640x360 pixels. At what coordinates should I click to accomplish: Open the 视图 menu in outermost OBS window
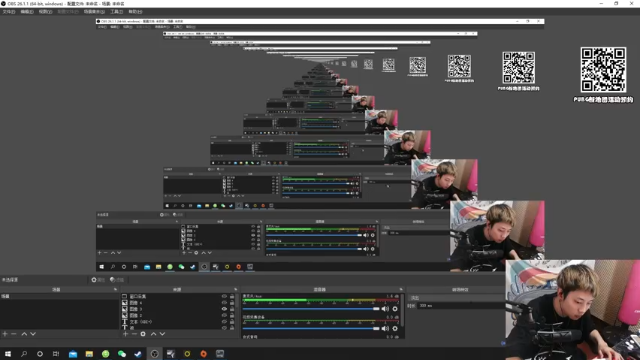tap(45, 12)
